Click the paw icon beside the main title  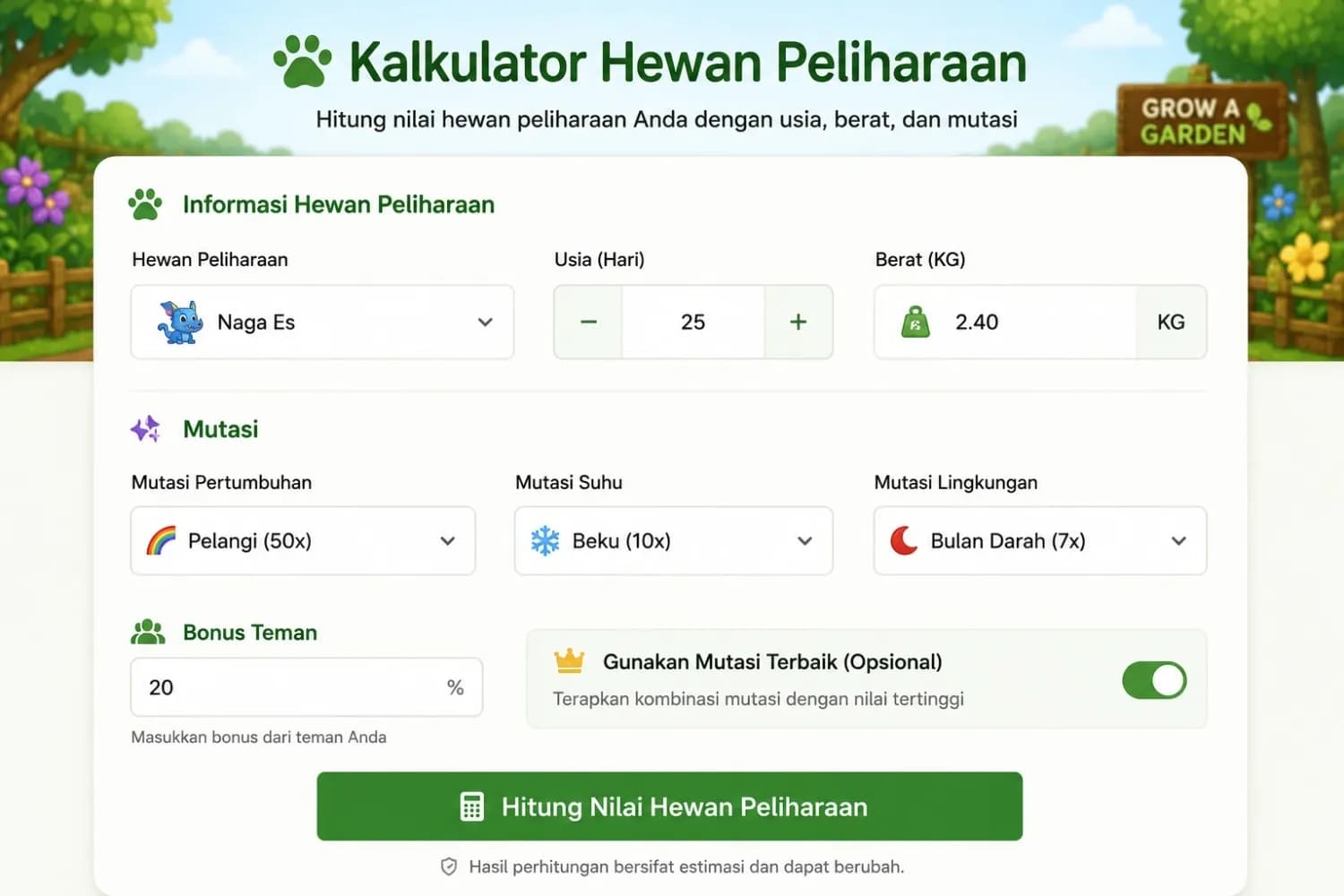[x=302, y=61]
